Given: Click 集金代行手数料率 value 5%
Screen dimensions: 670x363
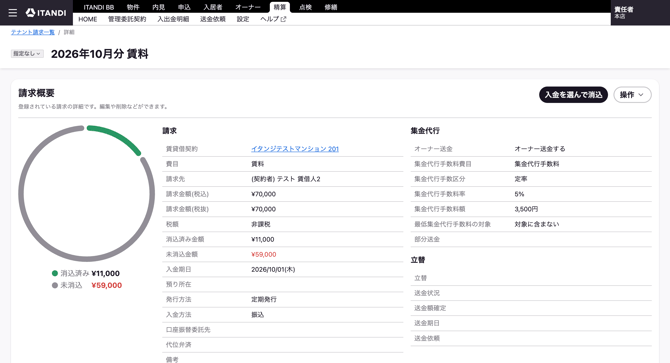Looking at the screenshot, I should [x=519, y=194].
